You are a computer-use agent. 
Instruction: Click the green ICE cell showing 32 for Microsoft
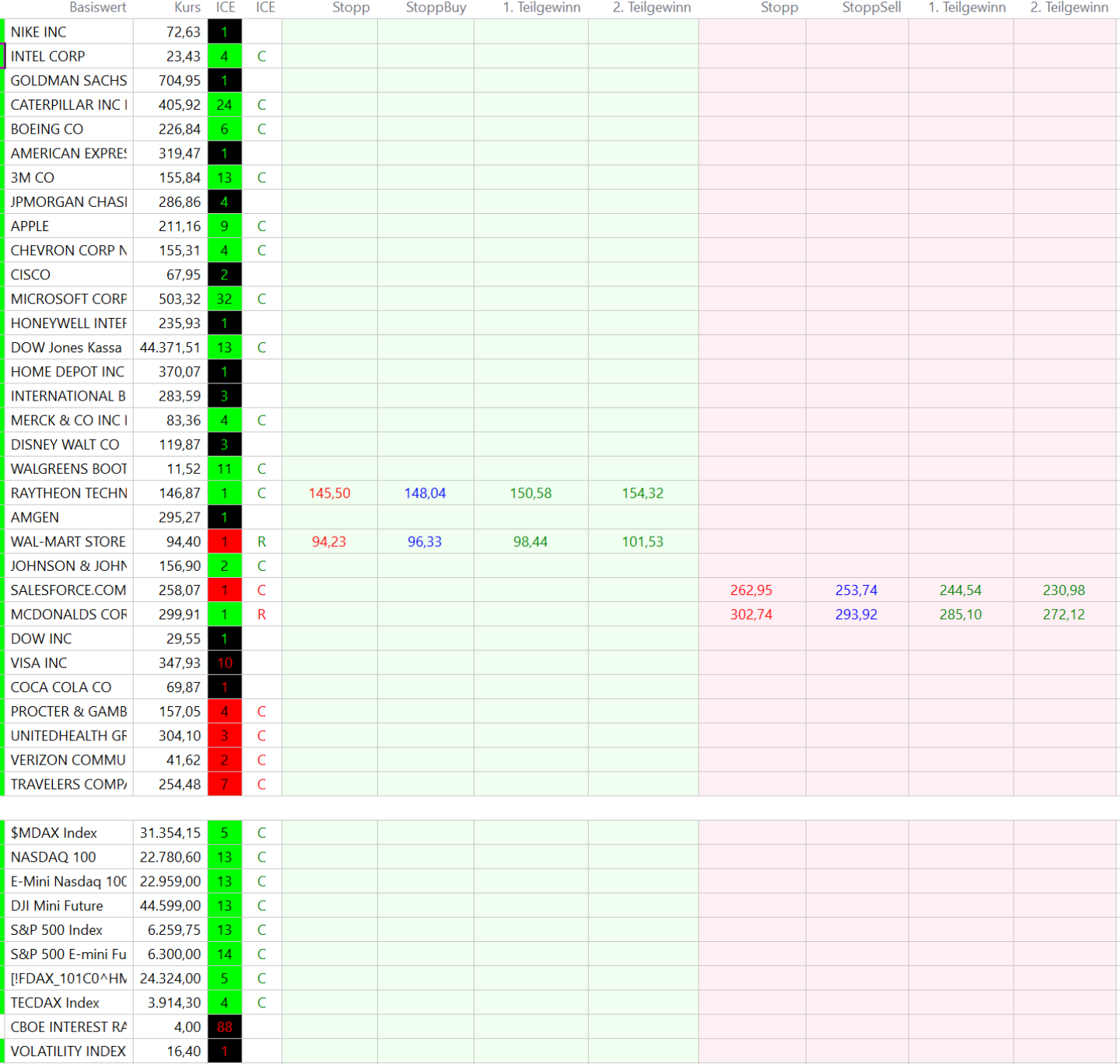(x=225, y=299)
